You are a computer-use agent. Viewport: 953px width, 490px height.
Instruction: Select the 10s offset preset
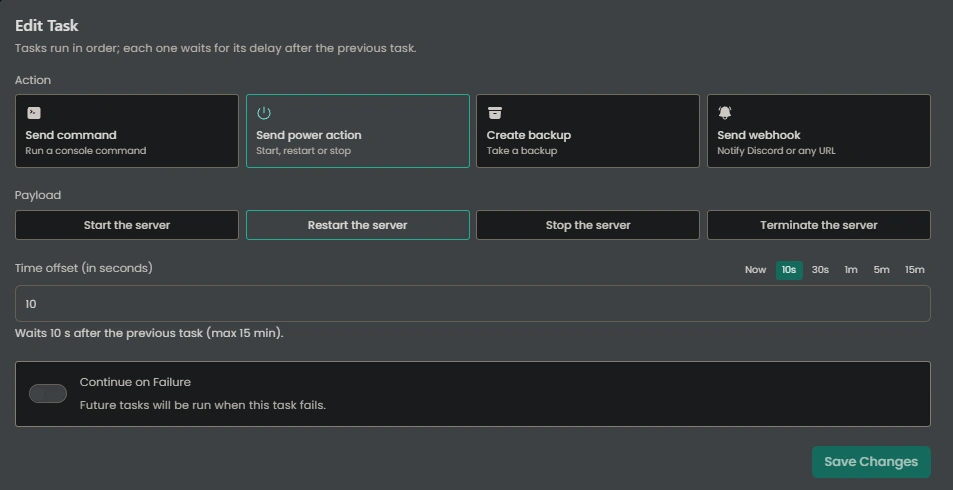pos(789,270)
